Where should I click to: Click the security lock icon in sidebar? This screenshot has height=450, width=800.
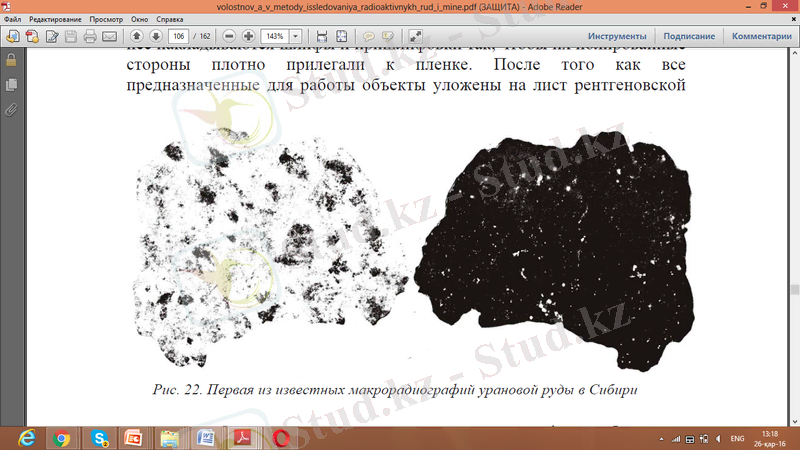pos(11,60)
